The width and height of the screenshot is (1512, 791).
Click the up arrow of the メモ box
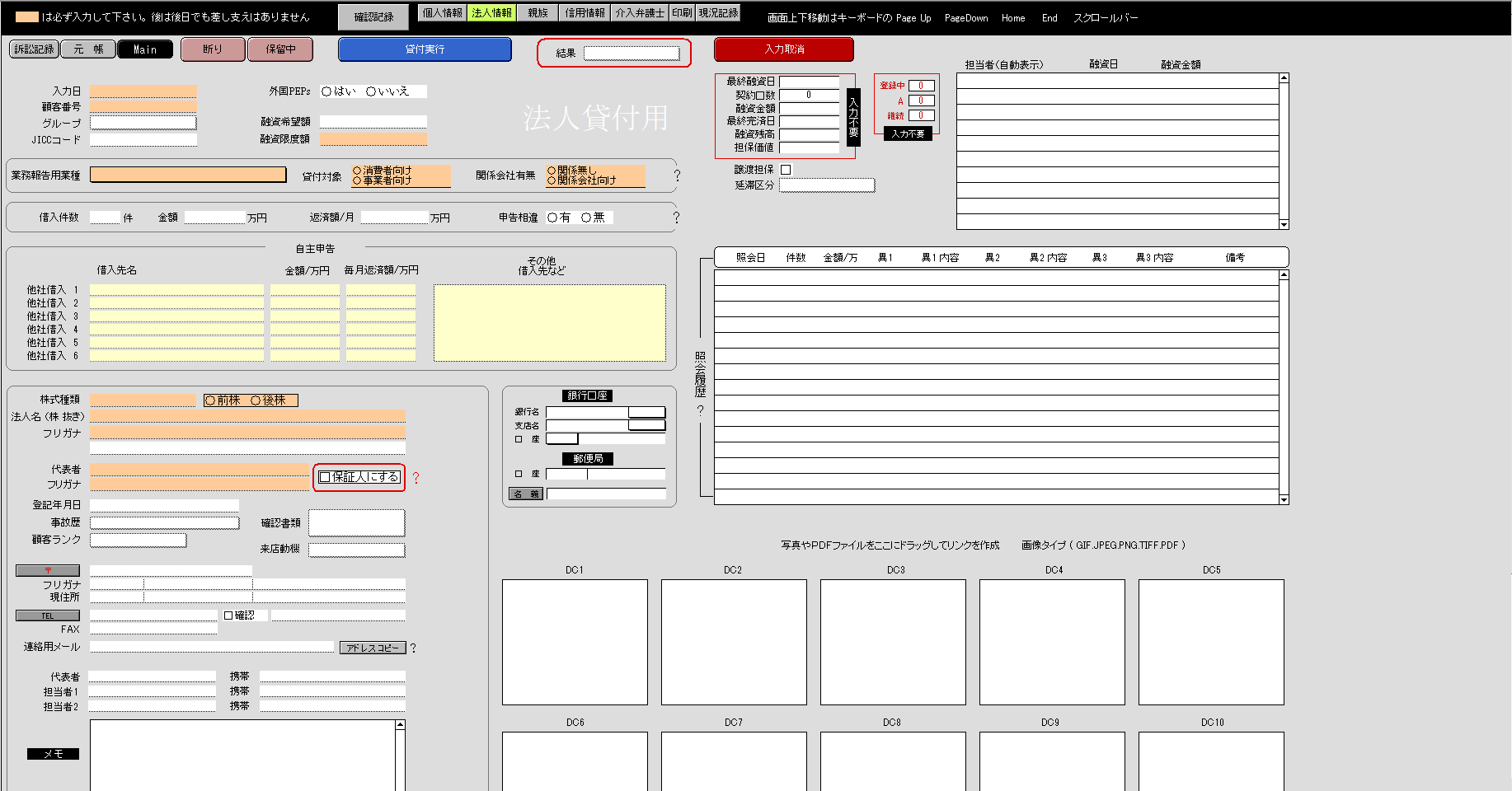click(x=400, y=725)
